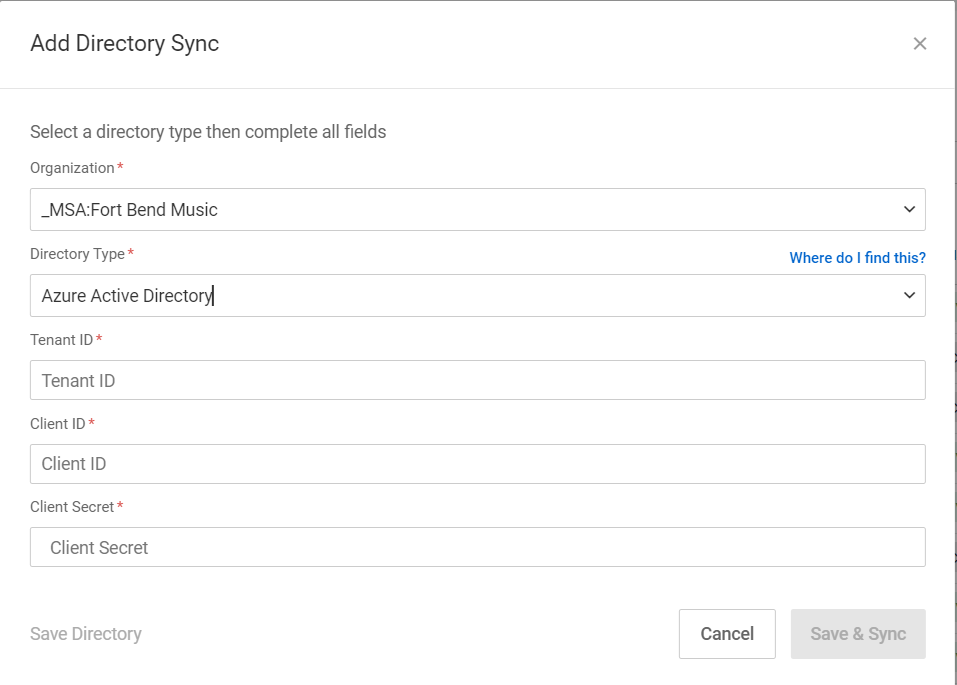
Task: Focus the Tenant ID input field
Action: tap(478, 380)
